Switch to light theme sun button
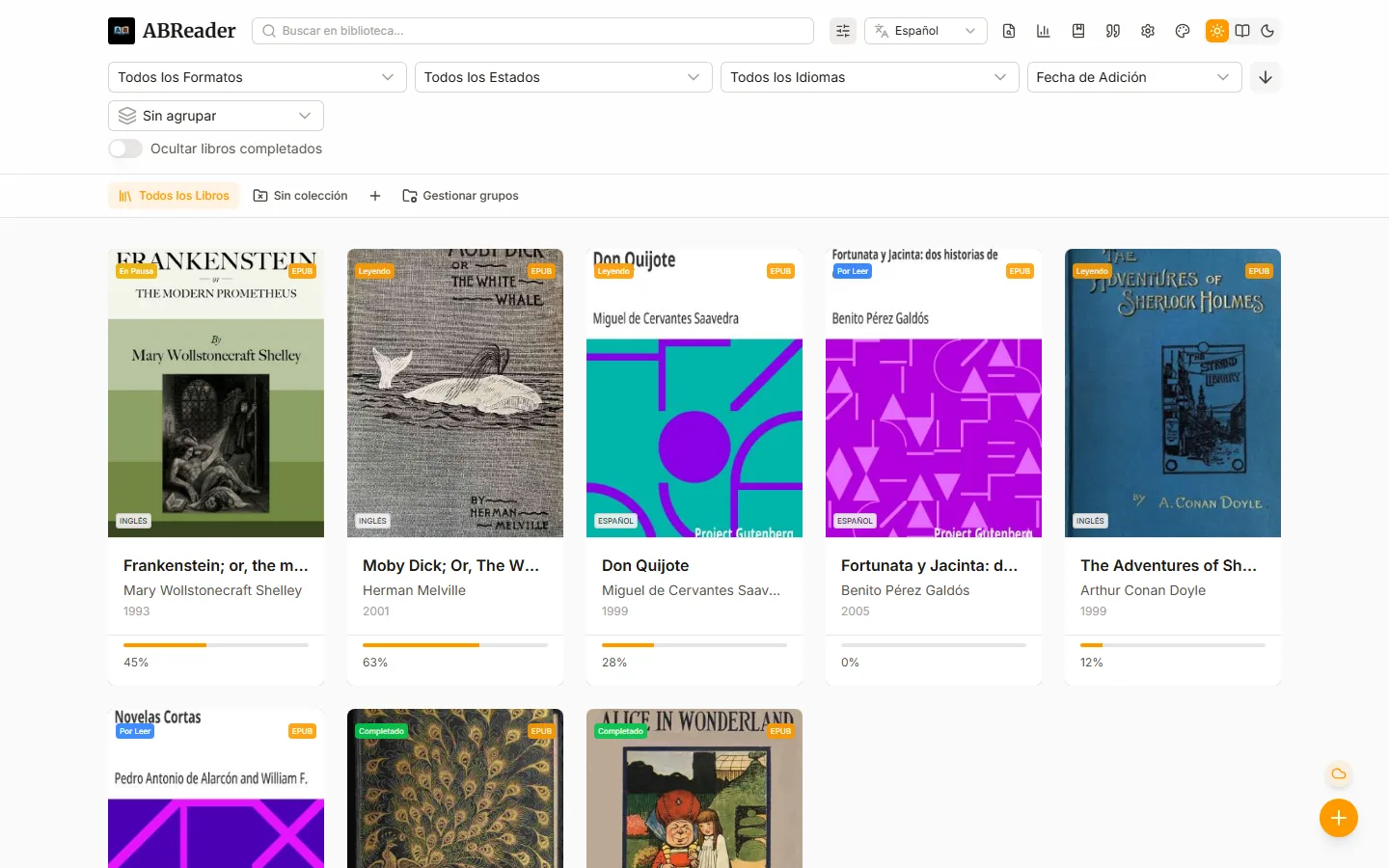Screen dimensions: 1389x868 (x=1217, y=31)
